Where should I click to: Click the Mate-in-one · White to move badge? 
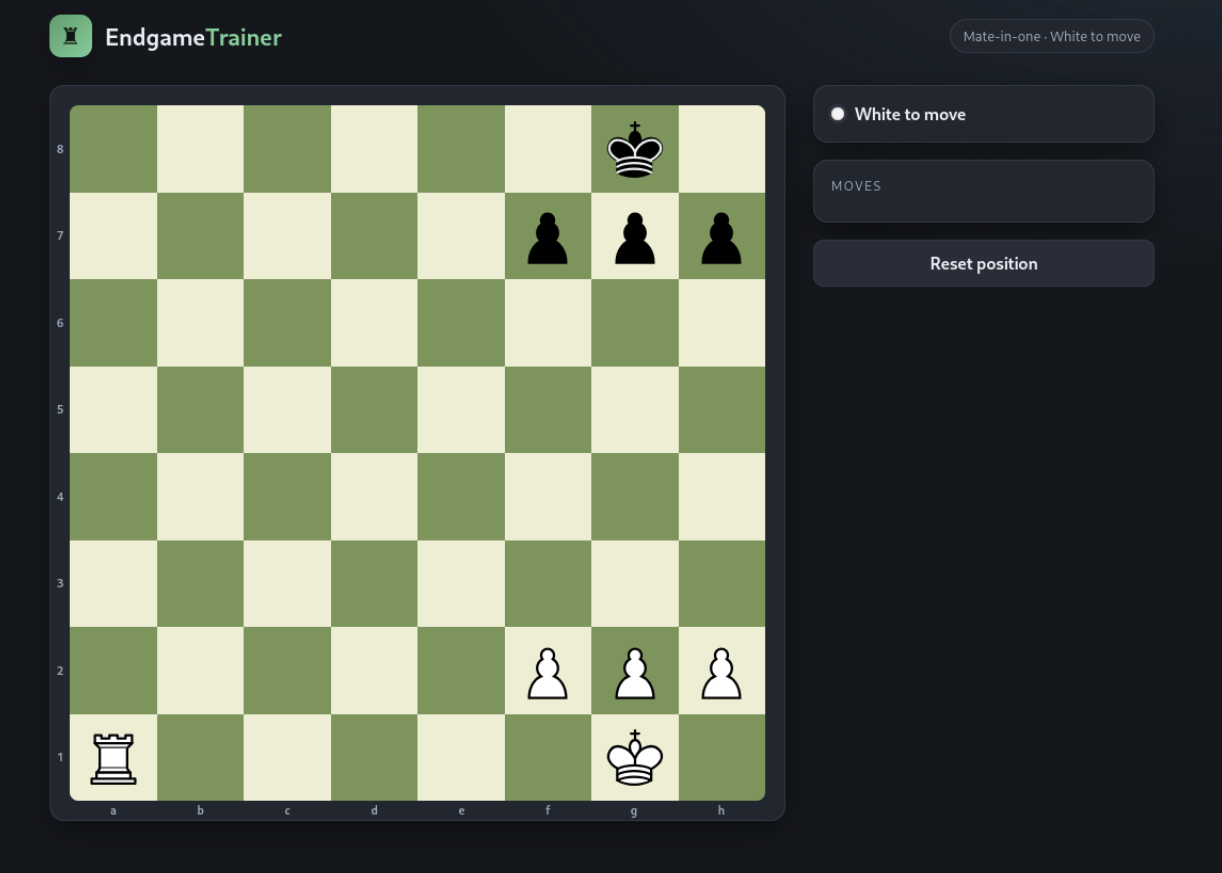point(1052,36)
